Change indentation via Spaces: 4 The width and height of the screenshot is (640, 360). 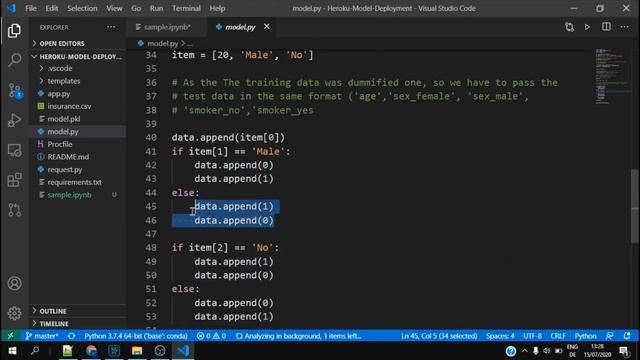pos(500,336)
